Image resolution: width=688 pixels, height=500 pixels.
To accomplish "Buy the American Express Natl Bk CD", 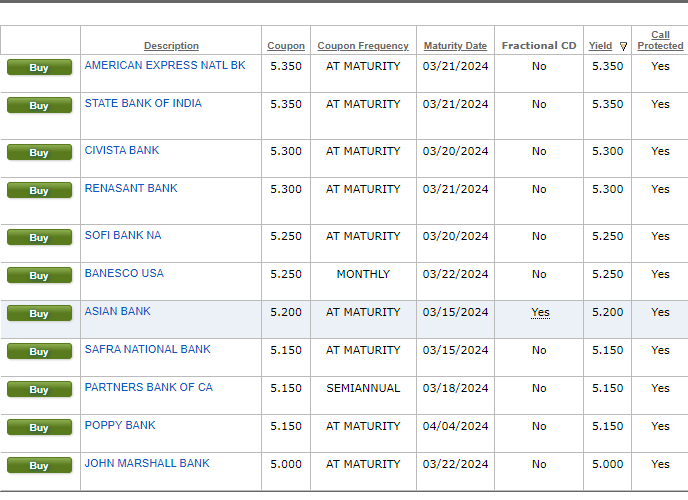I will [39, 68].
